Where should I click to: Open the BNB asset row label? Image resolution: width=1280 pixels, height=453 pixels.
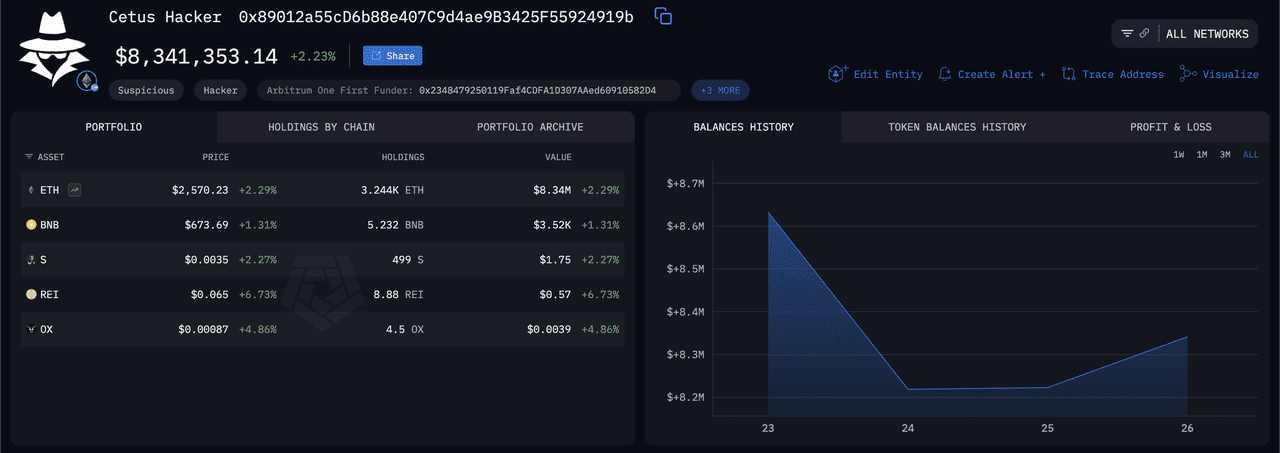point(49,225)
